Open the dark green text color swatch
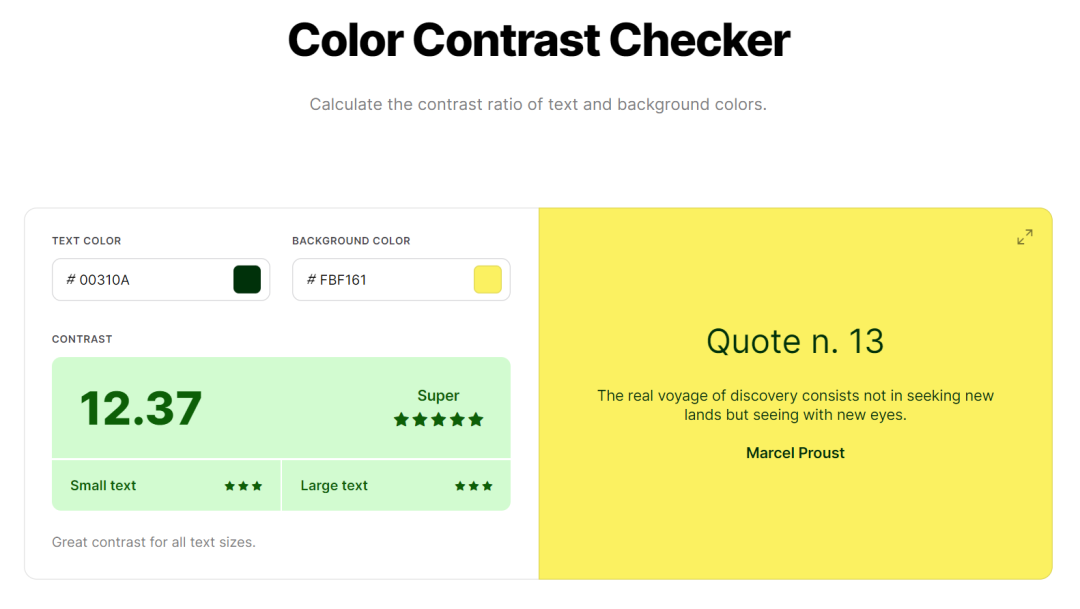 [247, 280]
